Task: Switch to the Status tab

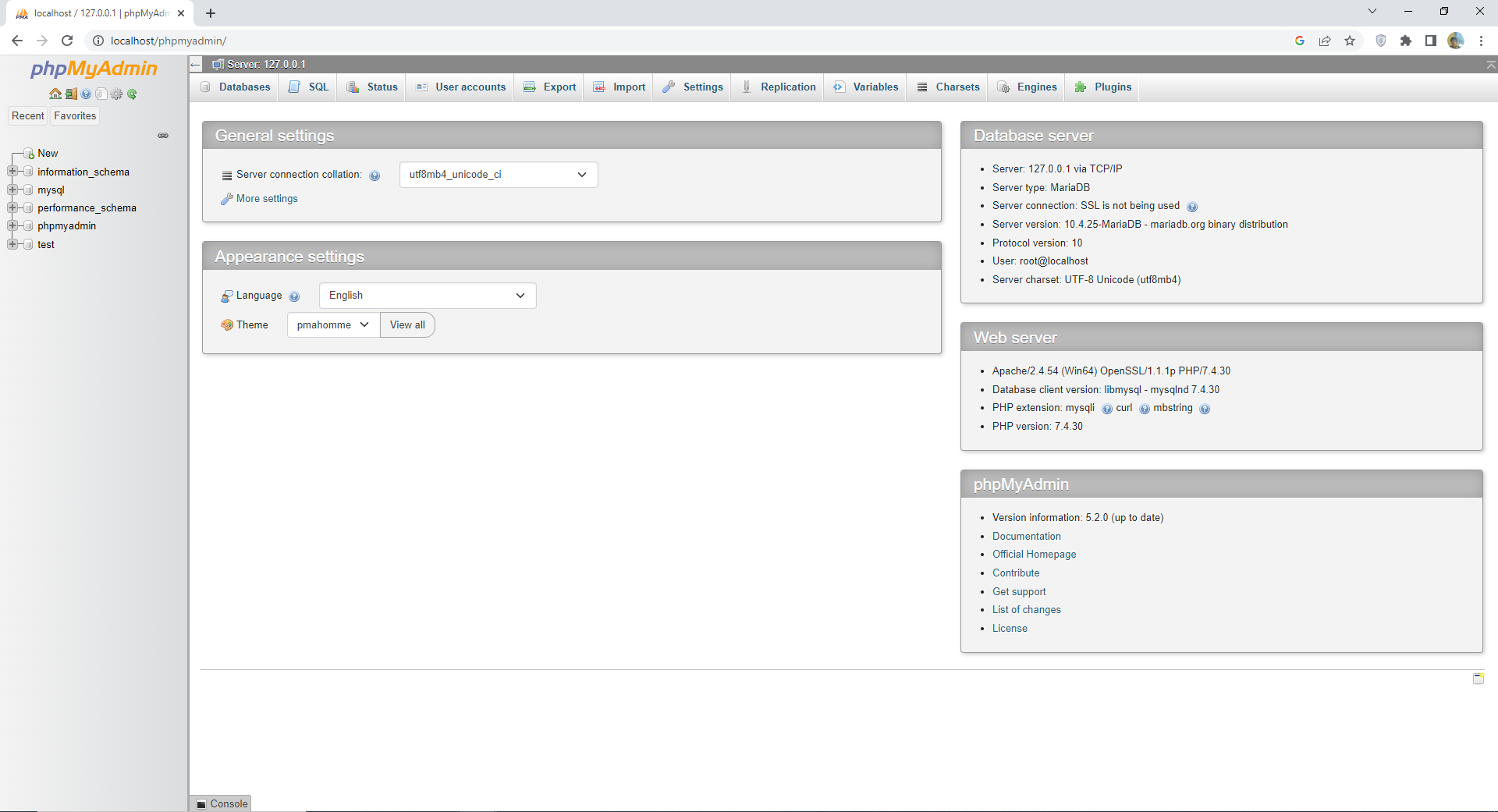Action: point(372,87)
